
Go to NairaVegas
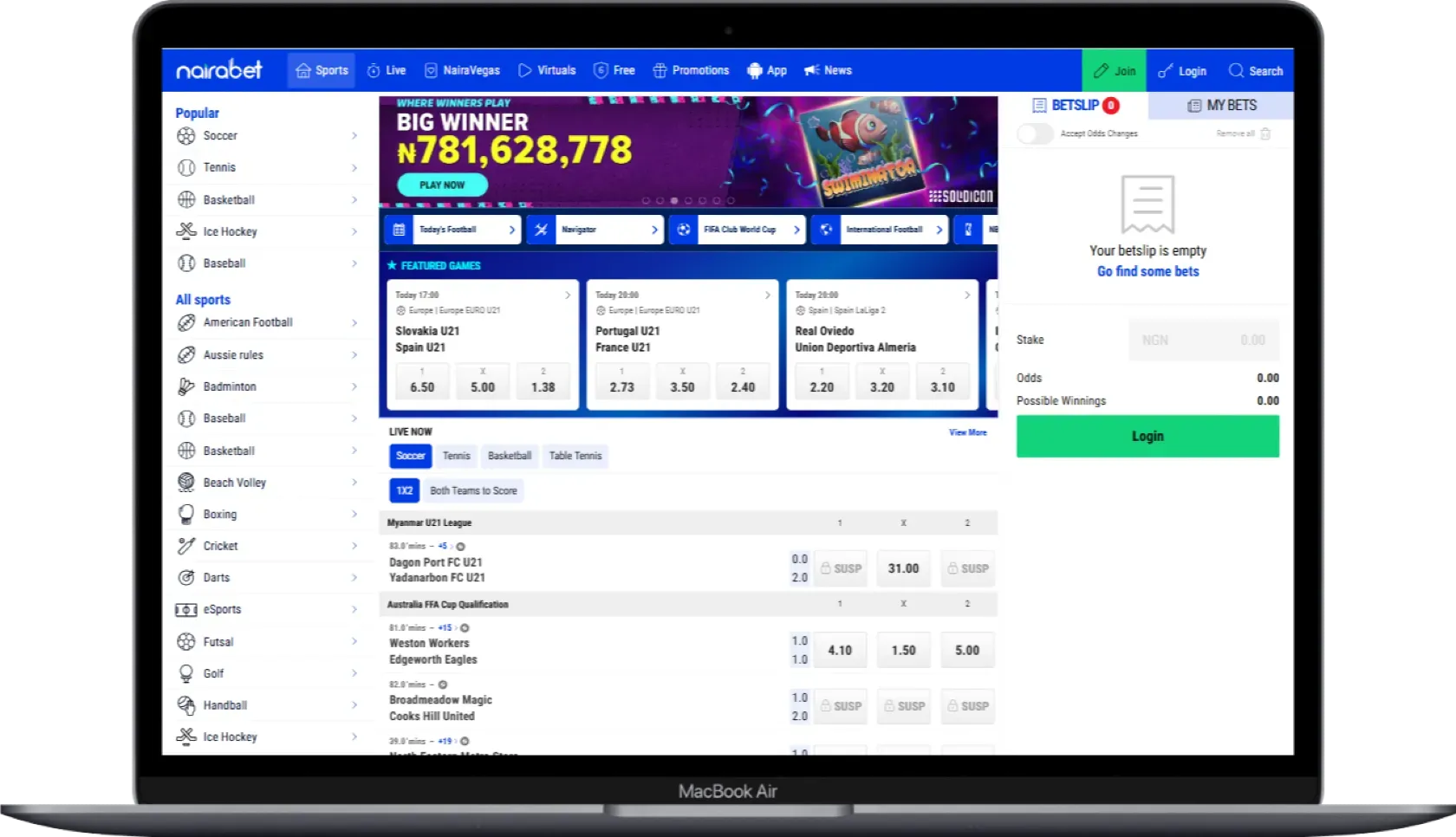(462, 70)
